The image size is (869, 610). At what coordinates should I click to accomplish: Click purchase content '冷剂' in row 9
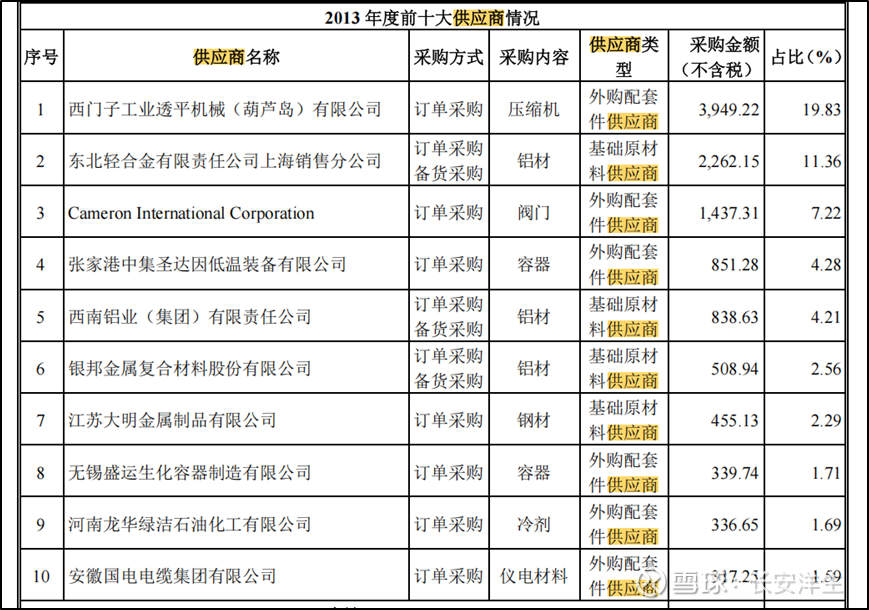coord(534,524)
